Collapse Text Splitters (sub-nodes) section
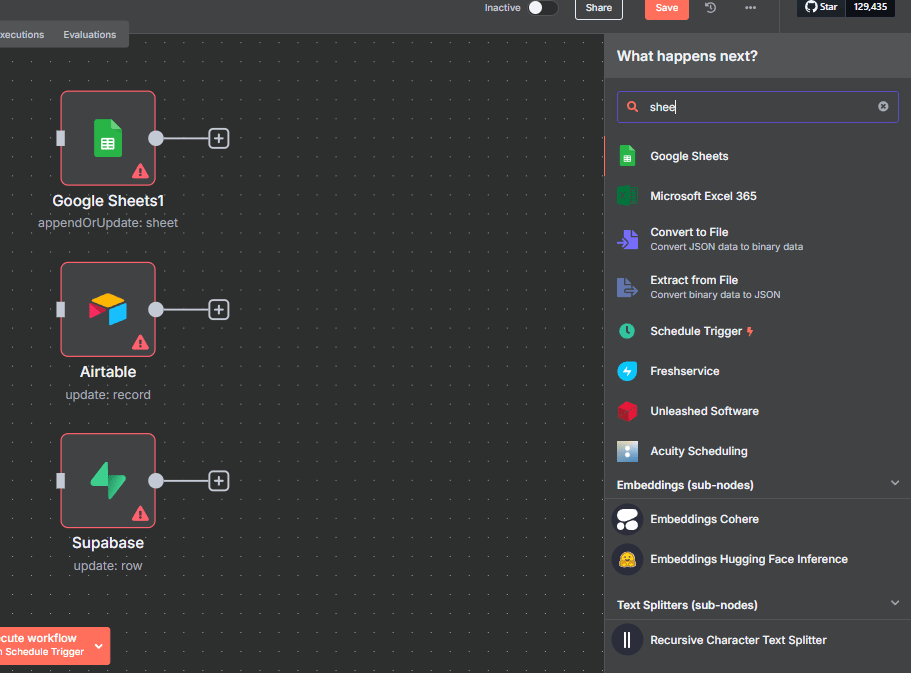The height and width of the screenshot is (673, 911). [895, 603]
